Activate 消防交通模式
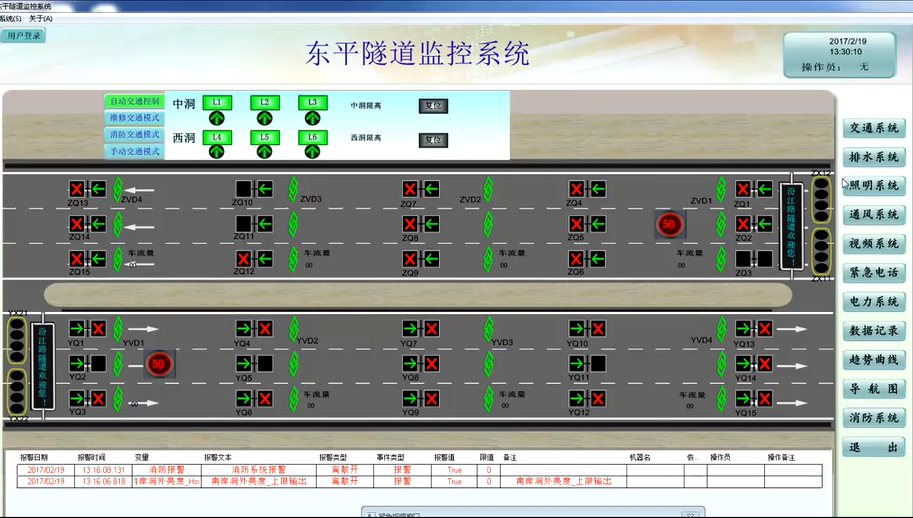 [134, 134]
